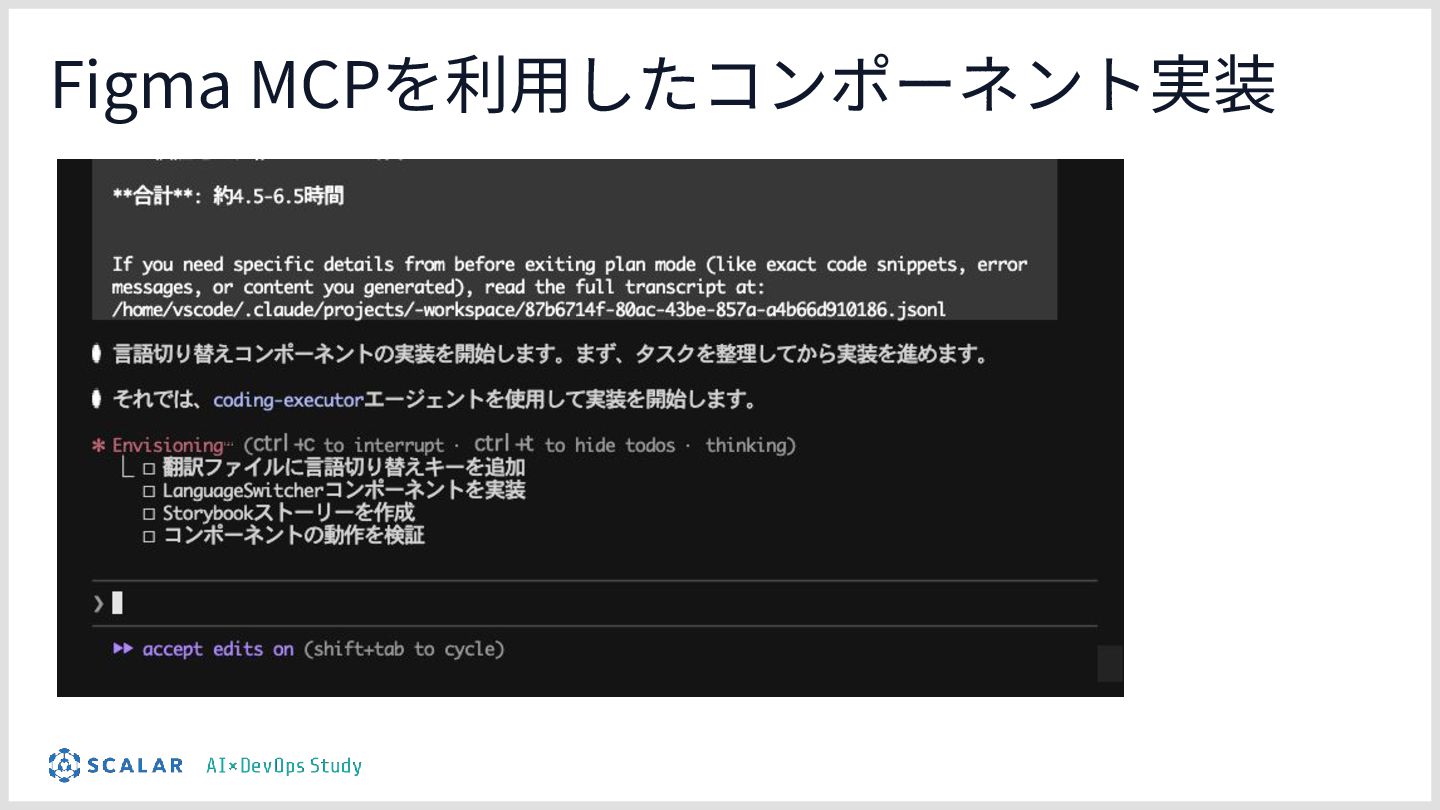Click bullet before それでは coding-executor message

(x=96, y=399)
